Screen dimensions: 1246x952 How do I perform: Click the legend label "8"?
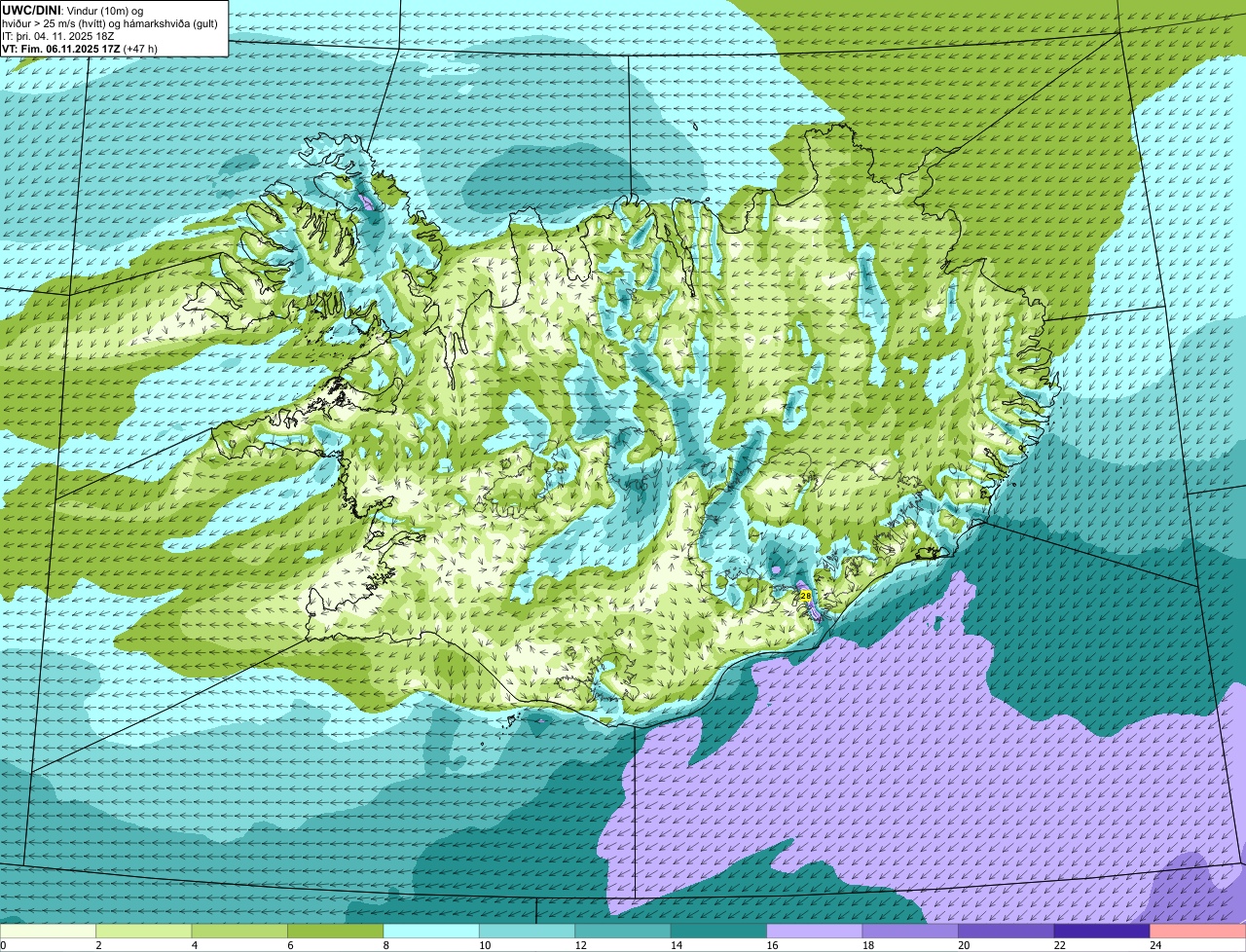tap(385, 945)
